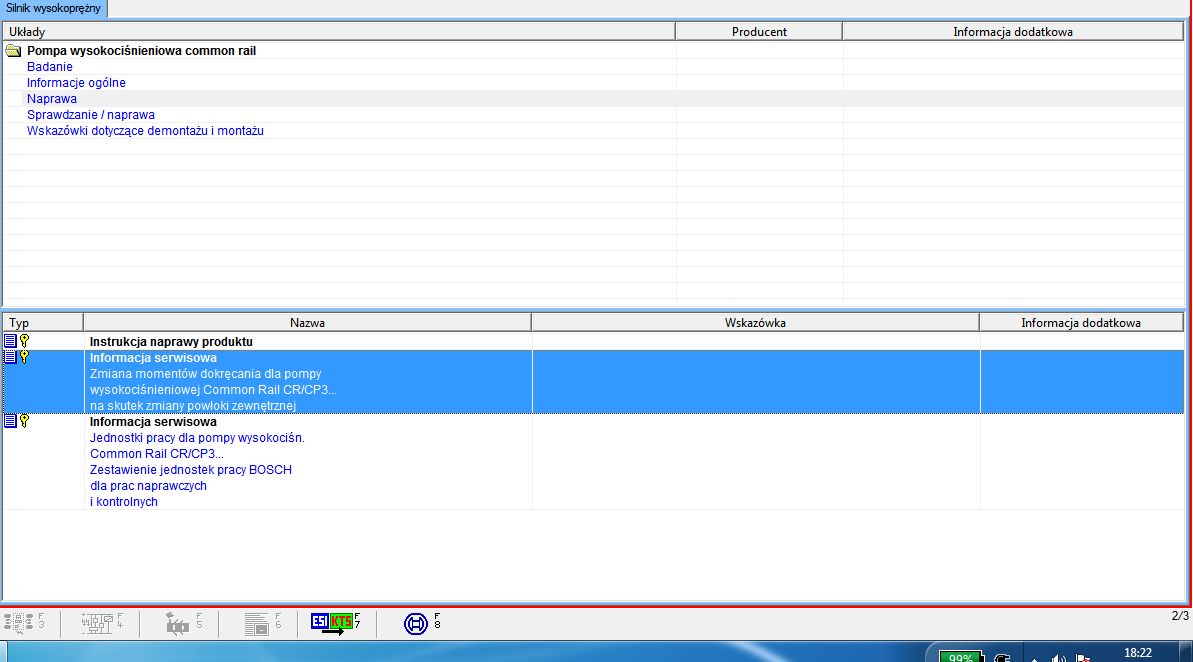The image size is (1193, 662).
Task: Click the Producent column header
Action: click(759, 31)
